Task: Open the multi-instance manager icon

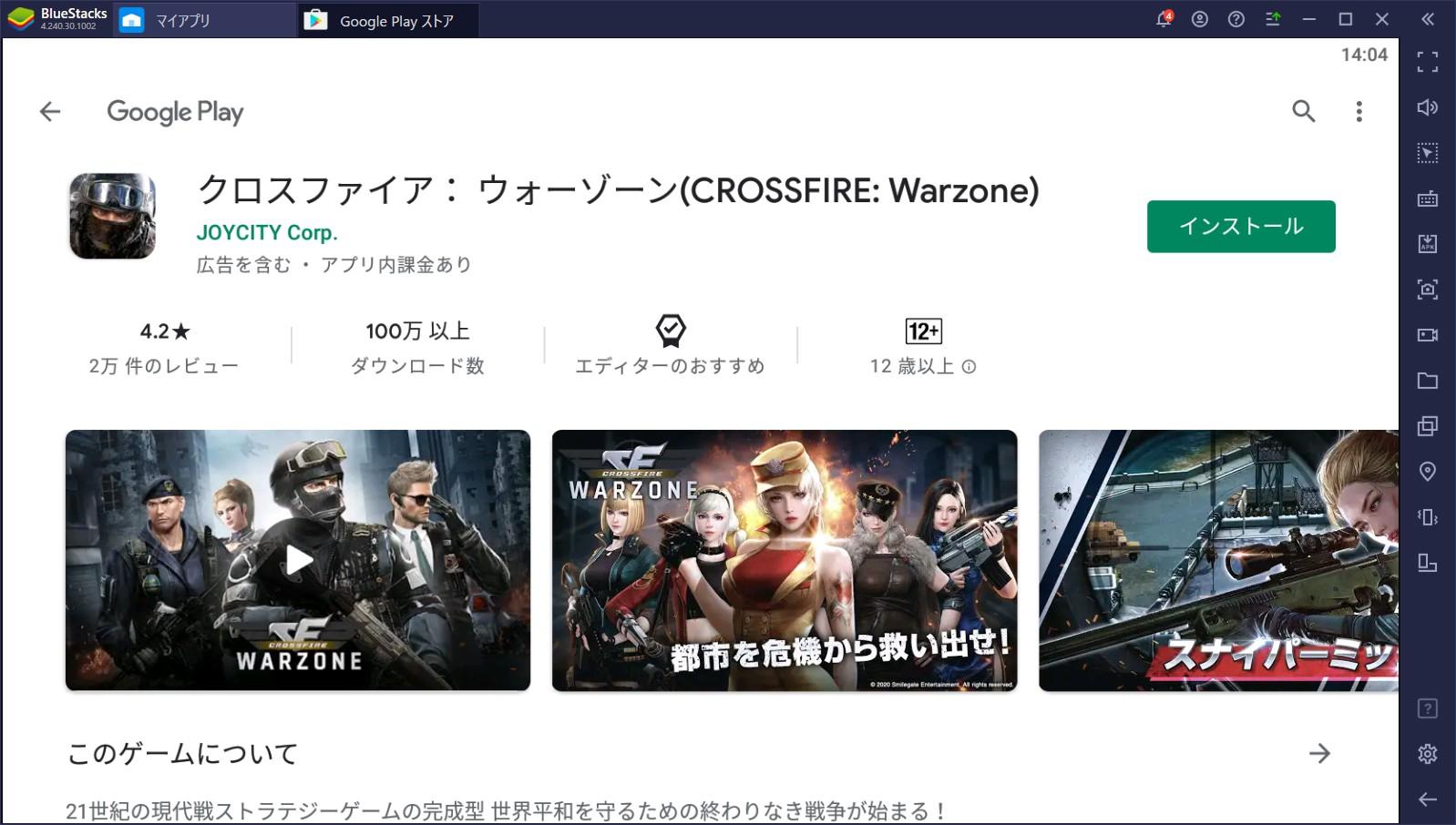Action: 1428,426
